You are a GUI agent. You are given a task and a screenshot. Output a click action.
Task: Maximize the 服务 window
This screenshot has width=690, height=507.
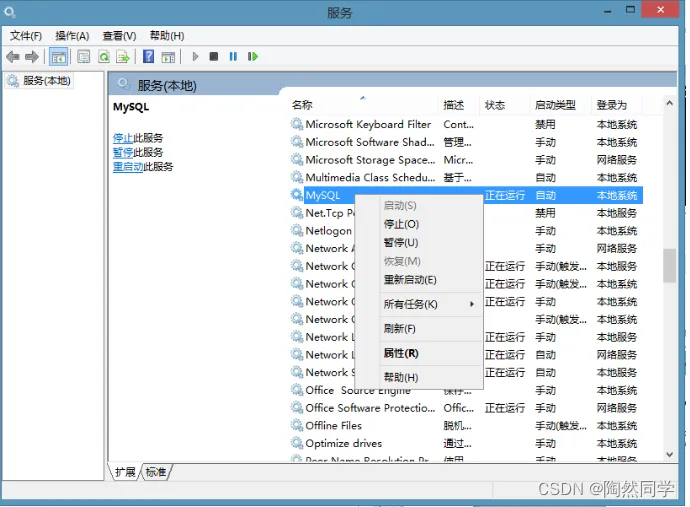(x=631, y=10)
